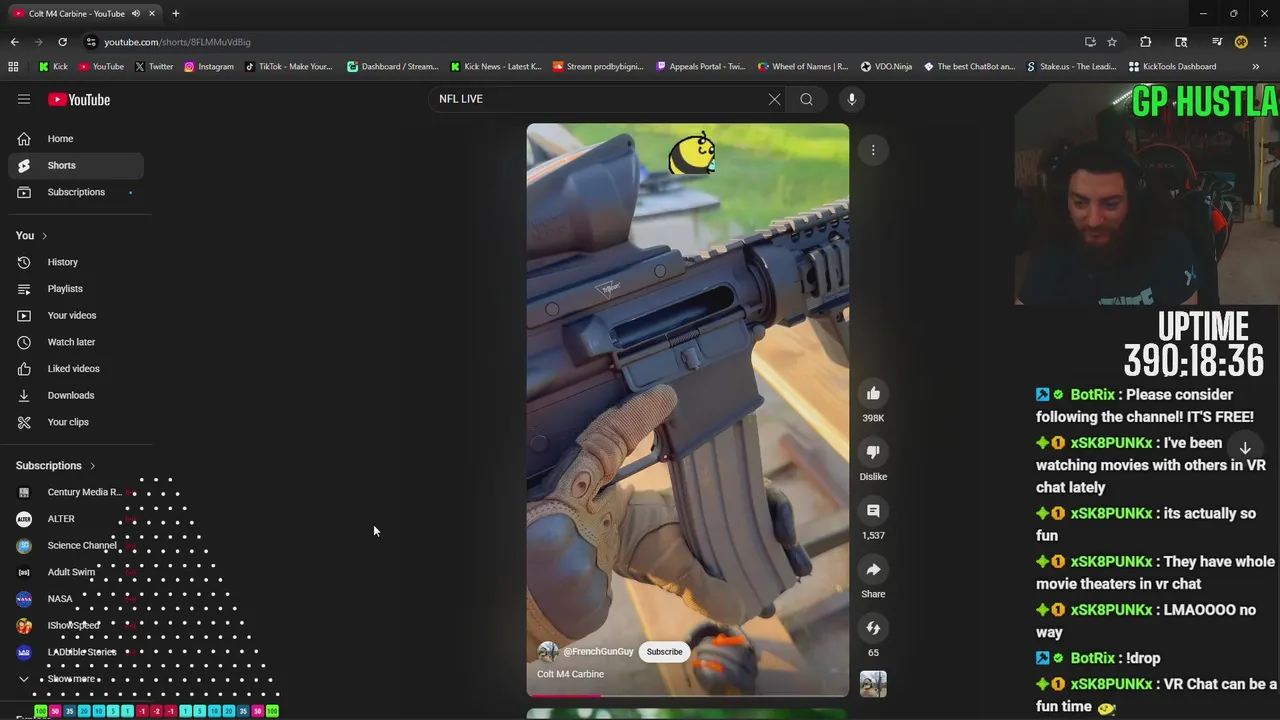Jump to newest chat with down arrow
The width and height of the screenshot is (1280, 720).
pyautogui.click(x=1245, y=448)
